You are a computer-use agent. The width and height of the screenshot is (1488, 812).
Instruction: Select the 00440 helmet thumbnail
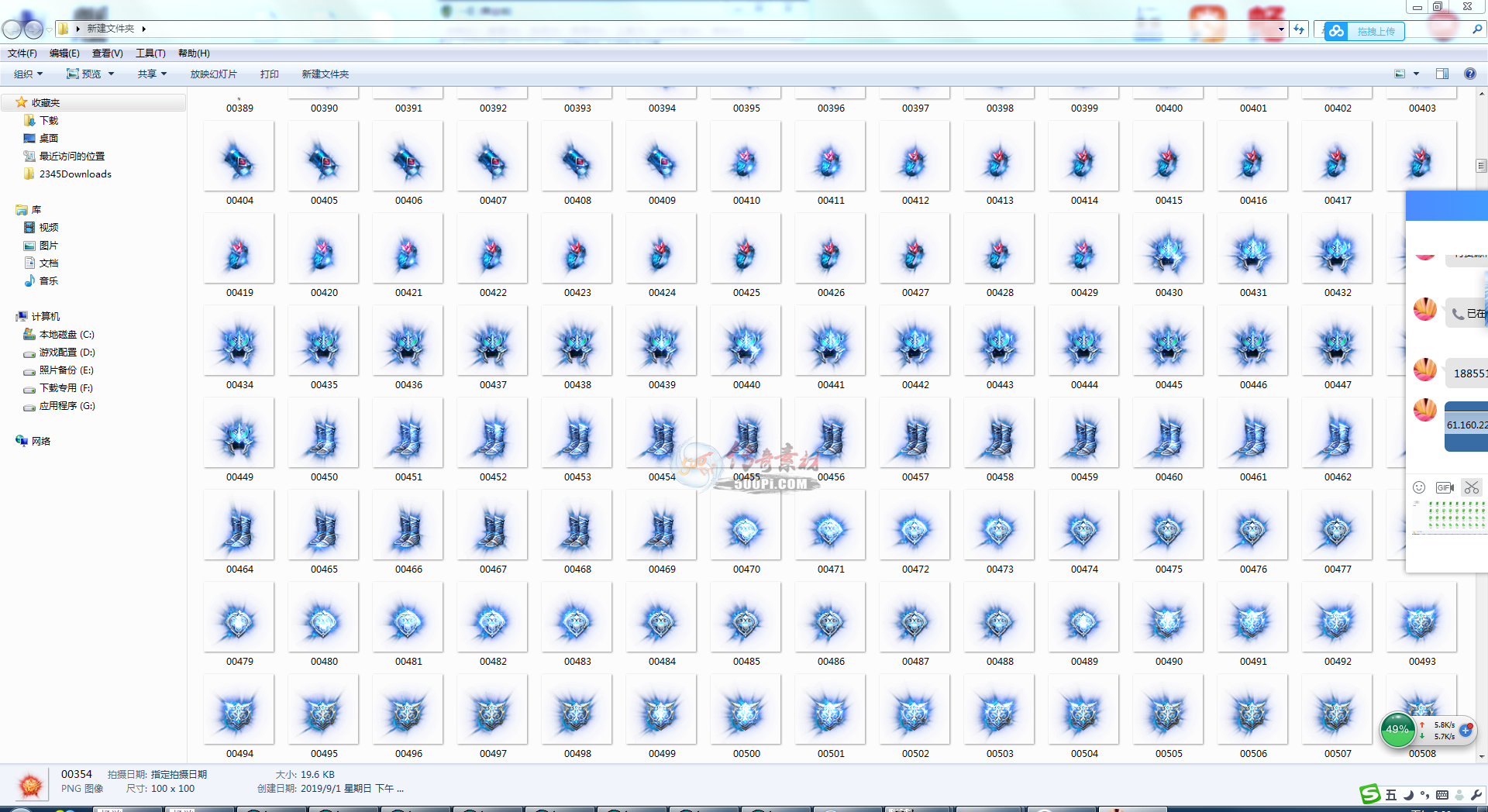pos(746,342)
